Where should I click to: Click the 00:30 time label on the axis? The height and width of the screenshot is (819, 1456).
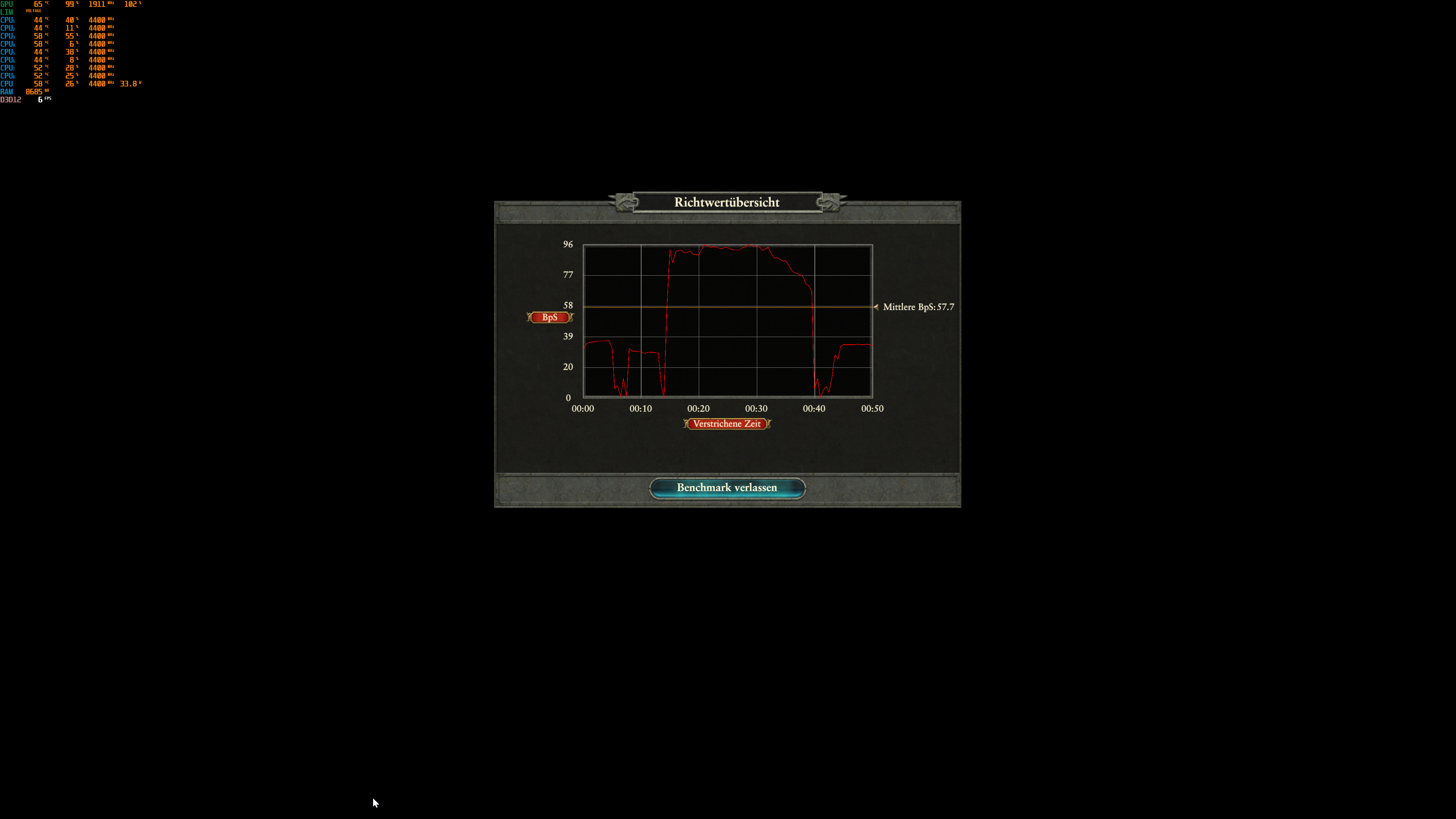point(757,408)
